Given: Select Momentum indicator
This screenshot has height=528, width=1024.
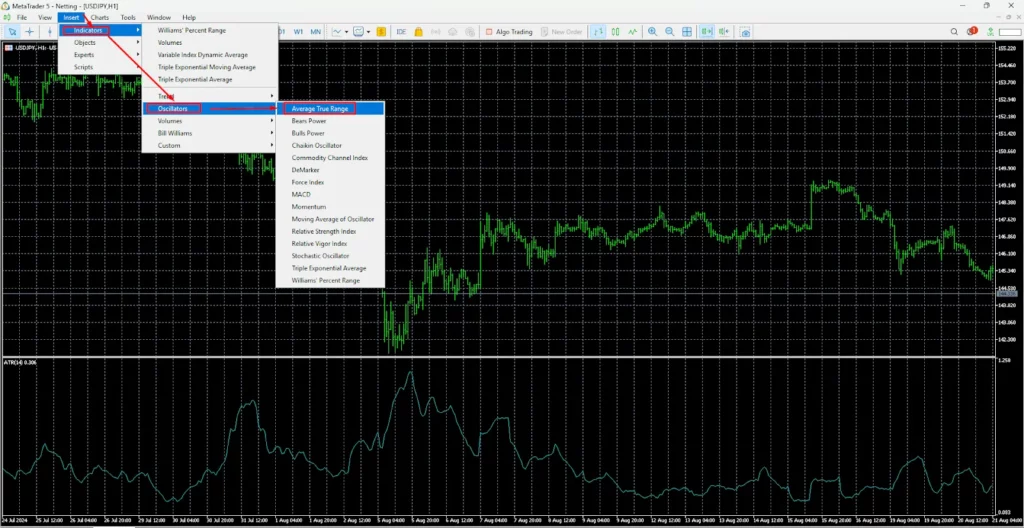Looking at the screenshot, I should [330, 207].
